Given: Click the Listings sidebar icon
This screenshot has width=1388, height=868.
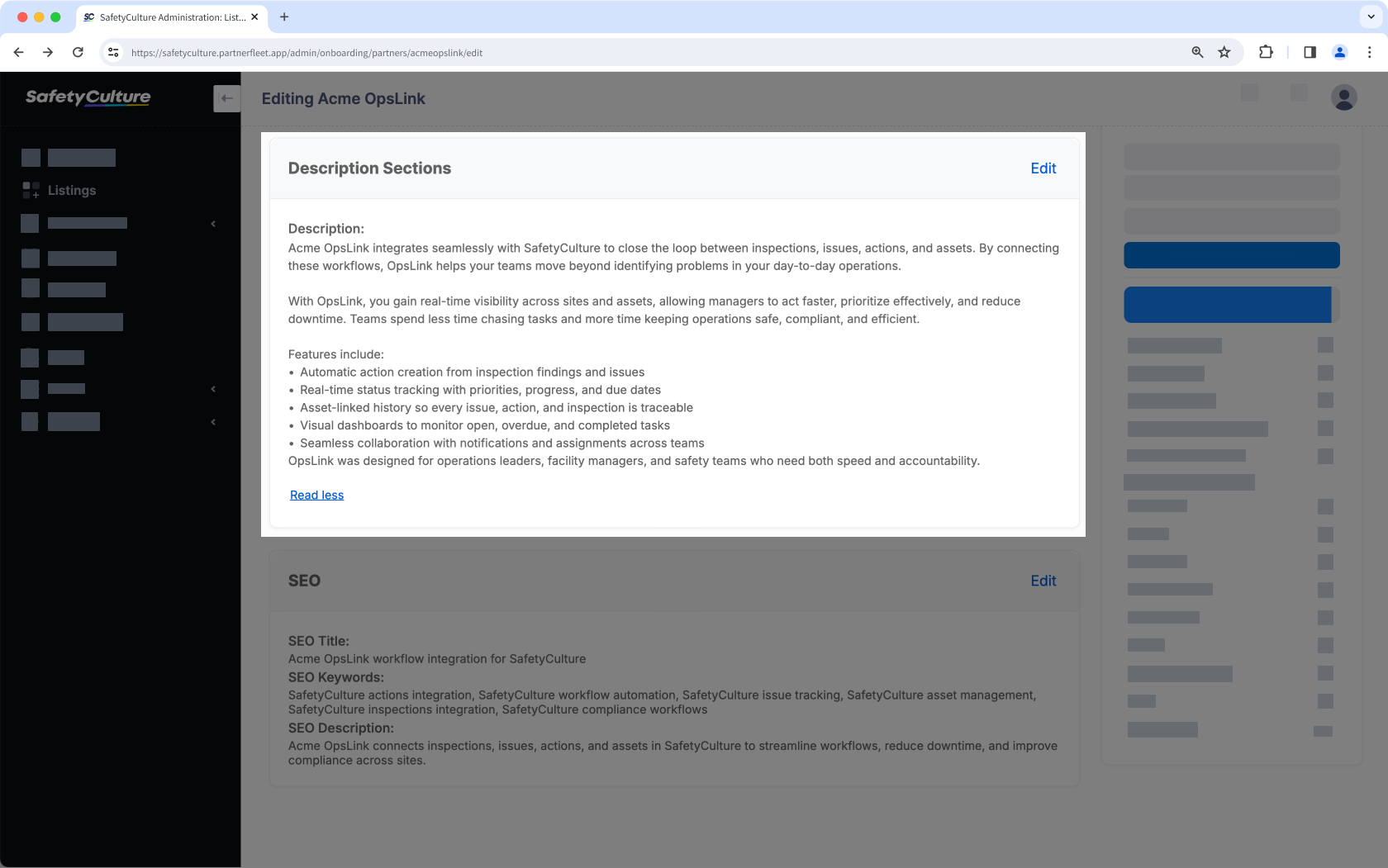Looking at the screenshot, I should (x=31, y=190).
